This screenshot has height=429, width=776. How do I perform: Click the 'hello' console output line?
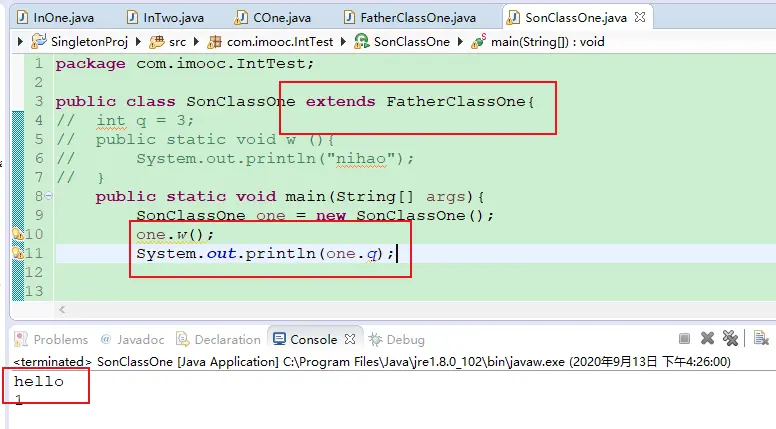click(x=39, y=381)
